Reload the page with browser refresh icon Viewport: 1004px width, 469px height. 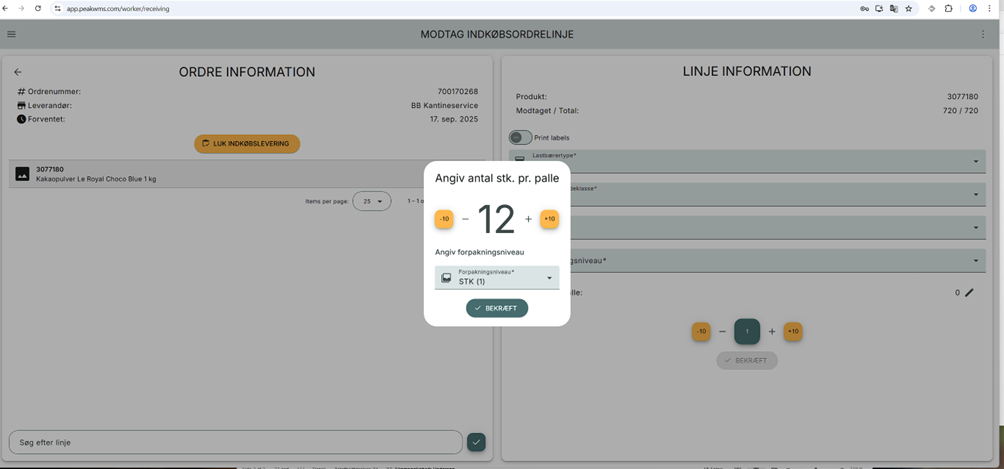click(38, 9)
